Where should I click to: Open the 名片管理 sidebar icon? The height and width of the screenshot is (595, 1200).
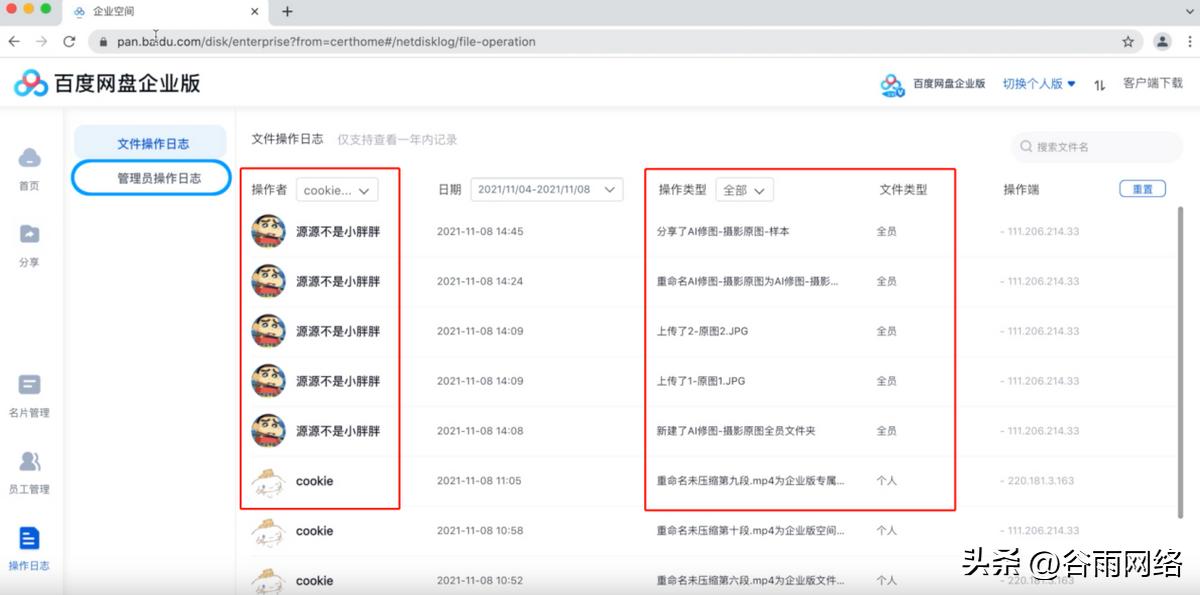29,390
